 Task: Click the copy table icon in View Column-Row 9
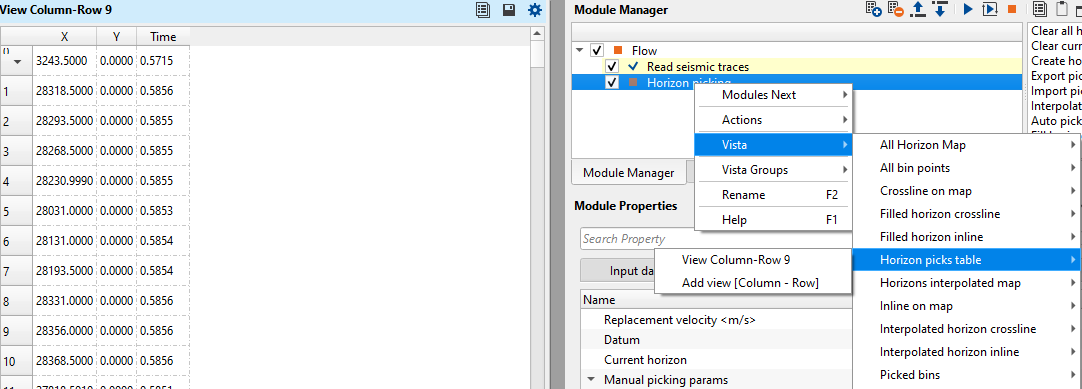pyautogui.click(x=483, y=10)
